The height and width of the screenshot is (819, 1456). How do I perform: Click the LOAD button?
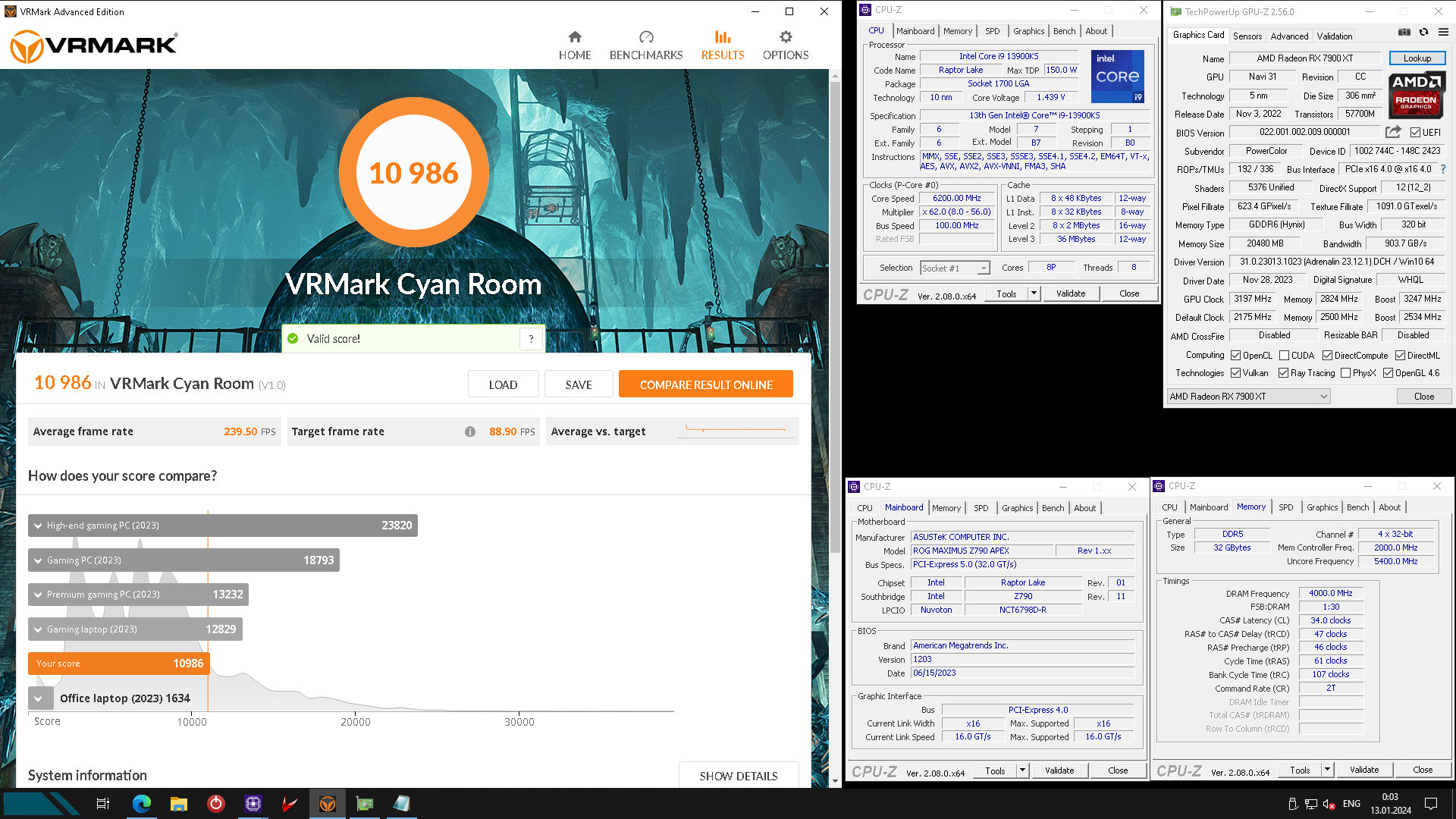coord(503,384)
